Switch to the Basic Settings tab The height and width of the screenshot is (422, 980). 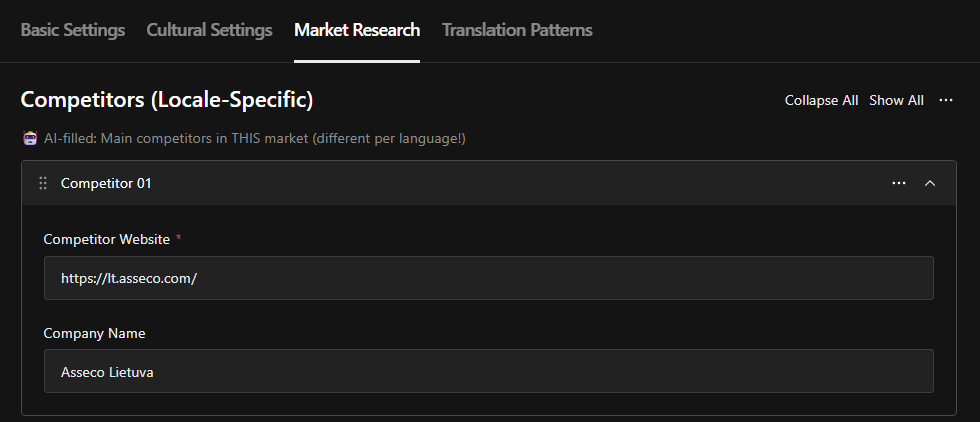tap(73, 30)
